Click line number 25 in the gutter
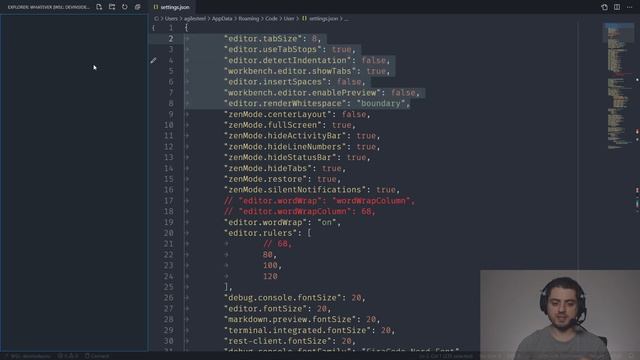 (x=169, y=287)
